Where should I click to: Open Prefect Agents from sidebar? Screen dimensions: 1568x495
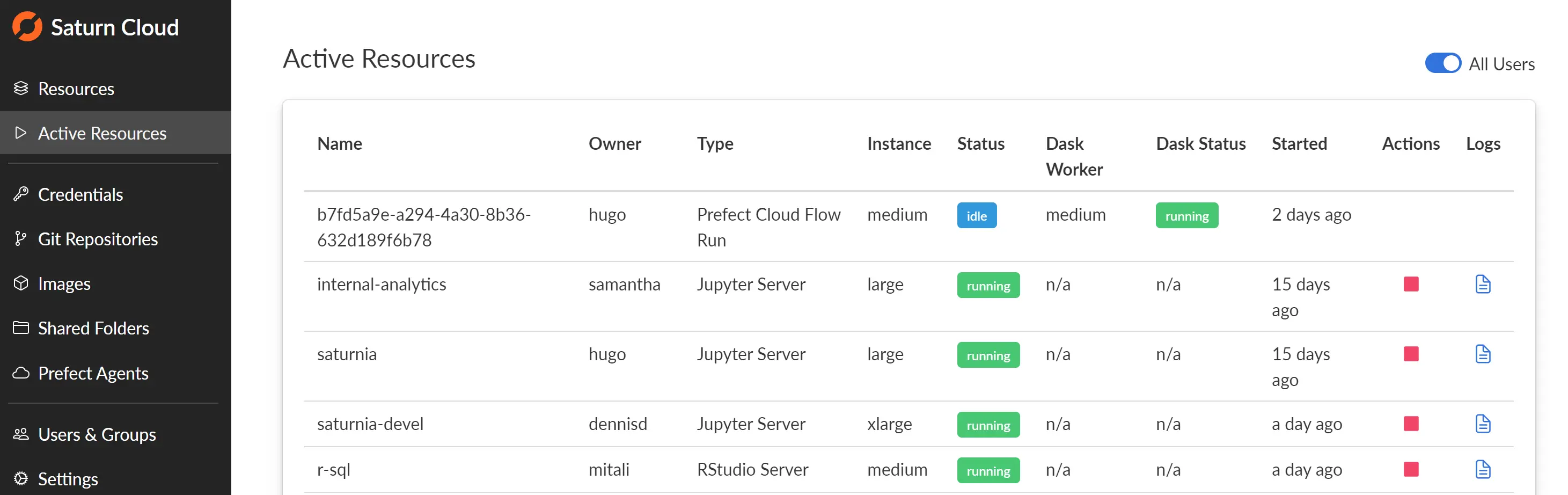93,373
